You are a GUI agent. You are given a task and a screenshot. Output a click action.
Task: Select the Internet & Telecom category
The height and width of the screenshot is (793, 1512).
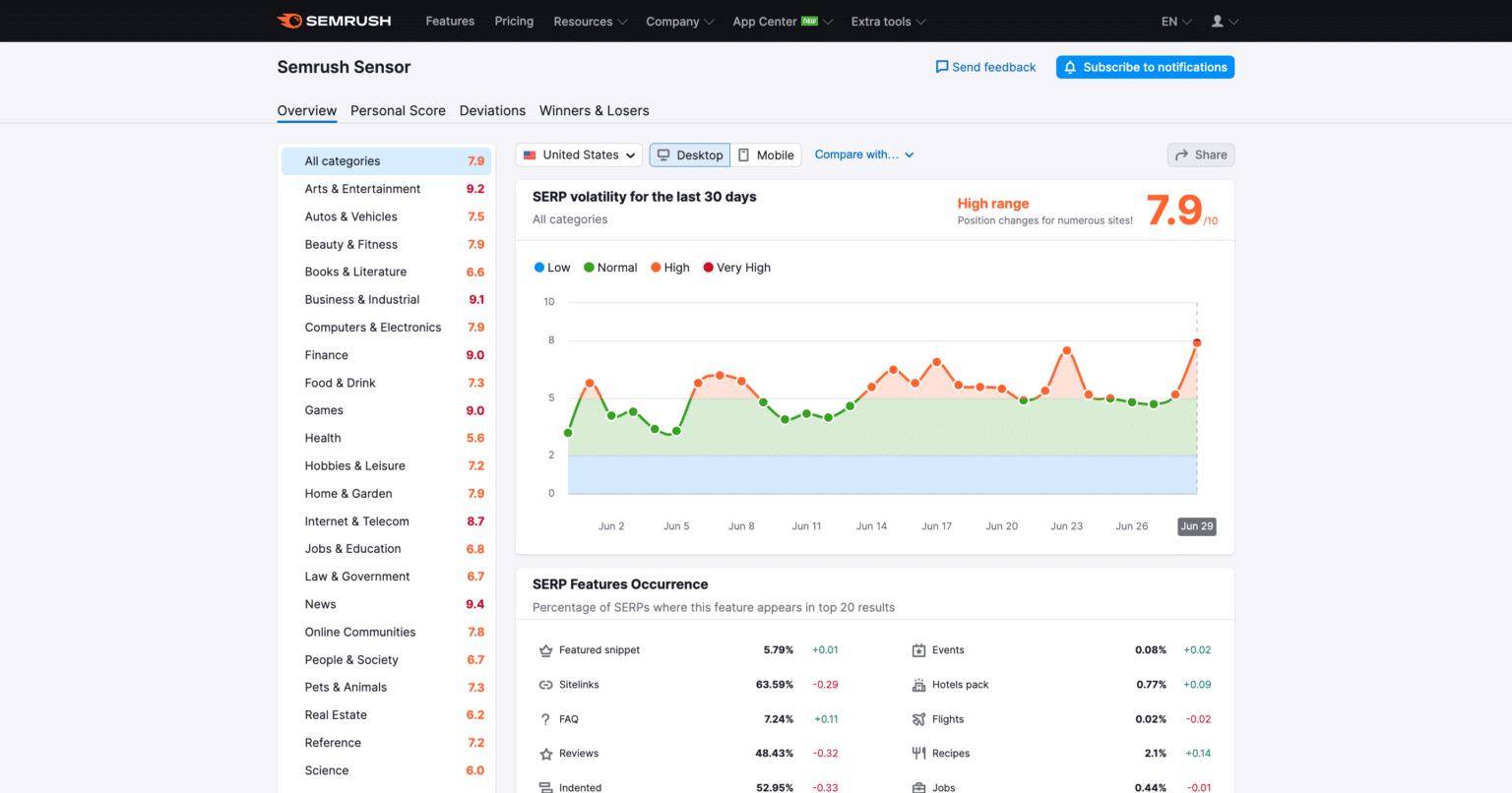pyautogui.click(x=386, y=521)
